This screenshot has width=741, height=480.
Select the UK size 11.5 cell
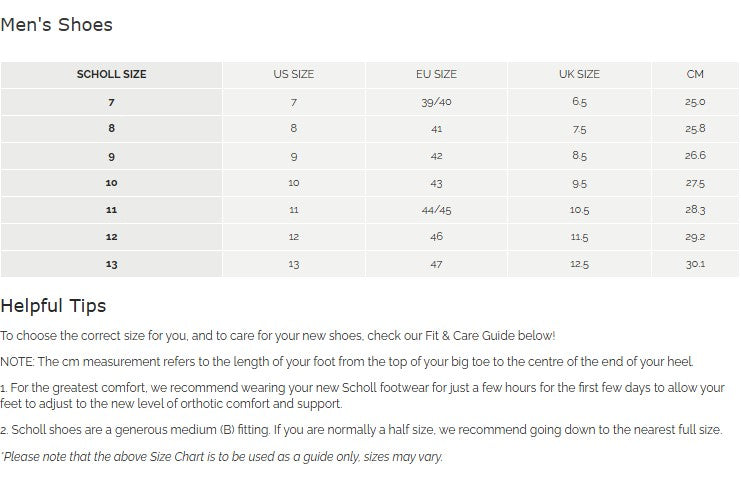579,237
